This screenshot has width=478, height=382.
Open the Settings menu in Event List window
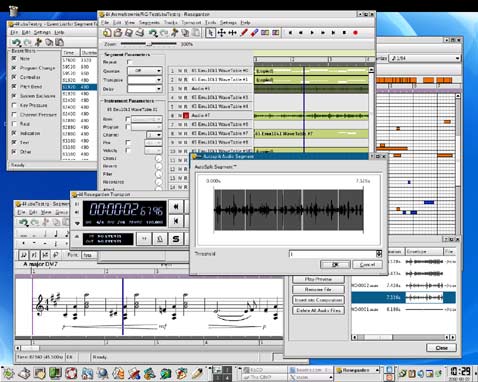tap(42, 32)
